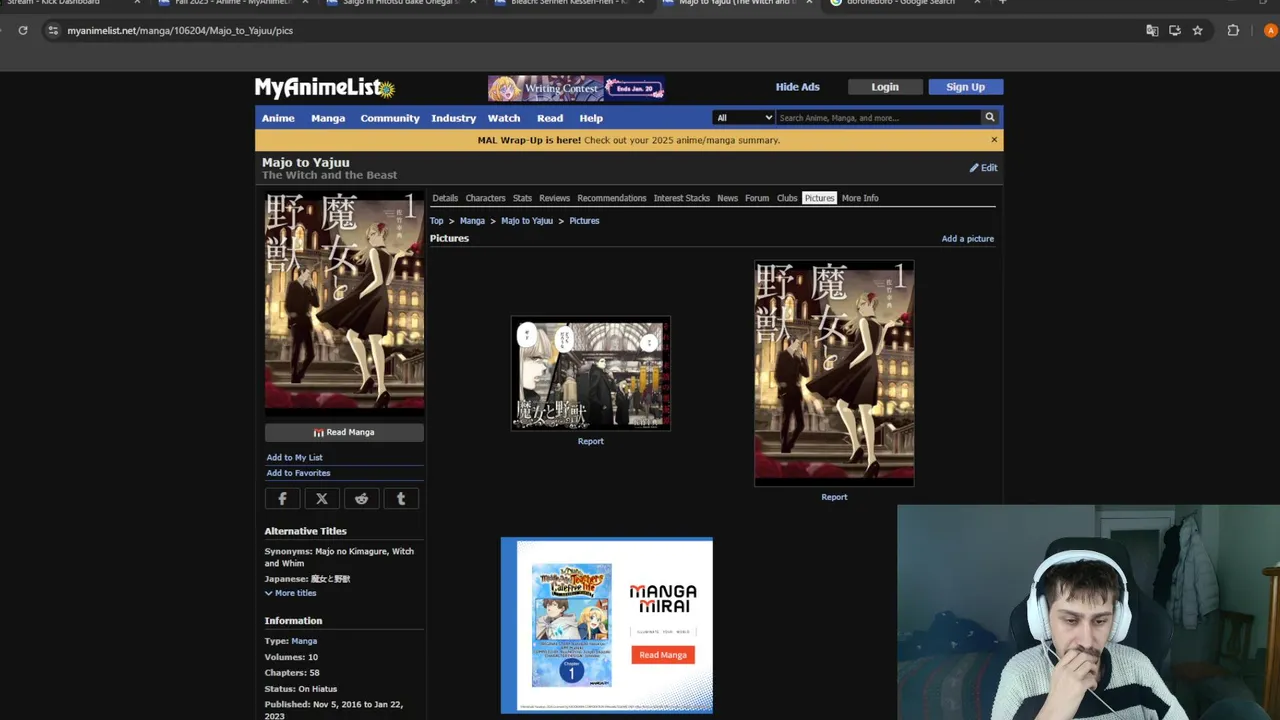
Task: Open the Read navigation menu
Action: (550, 118)
